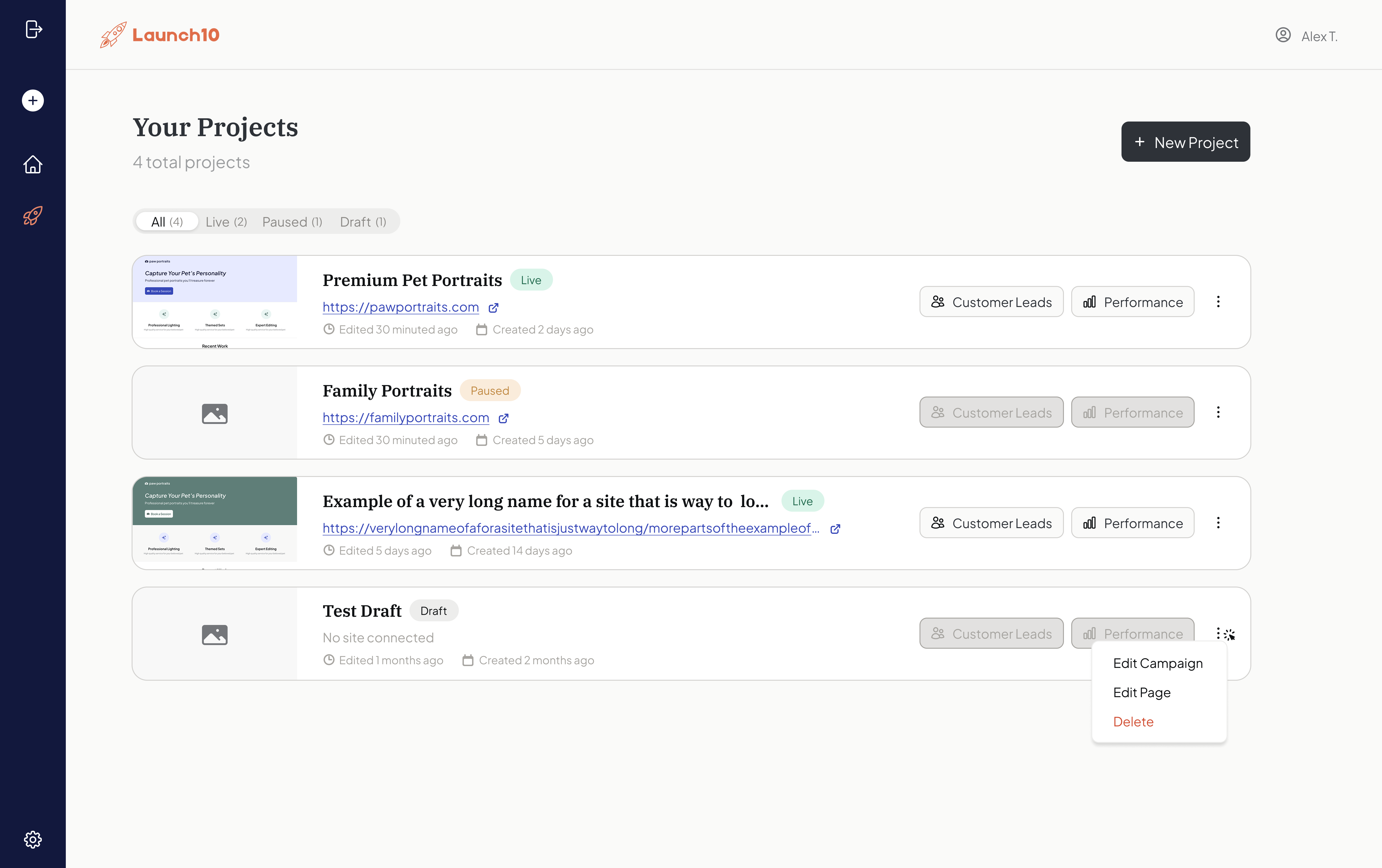
Task: Open Customer Leads for the very long name project
Action: click(x=991, y=523)
